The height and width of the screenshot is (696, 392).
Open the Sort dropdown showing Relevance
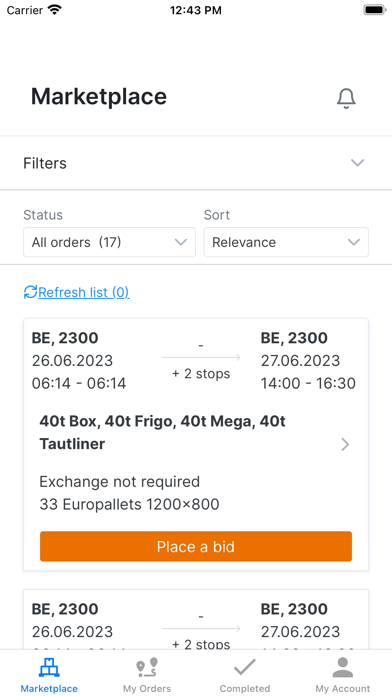coord(286,242)
